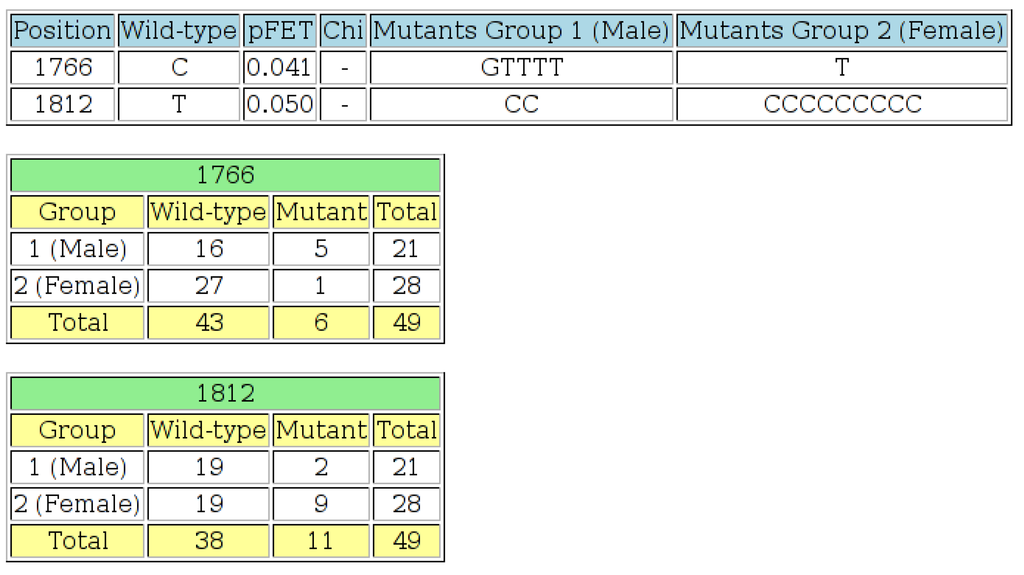Screen dimensions: 1024x575
Task: Select the pFET value 0.041
Action: [280, 68]
